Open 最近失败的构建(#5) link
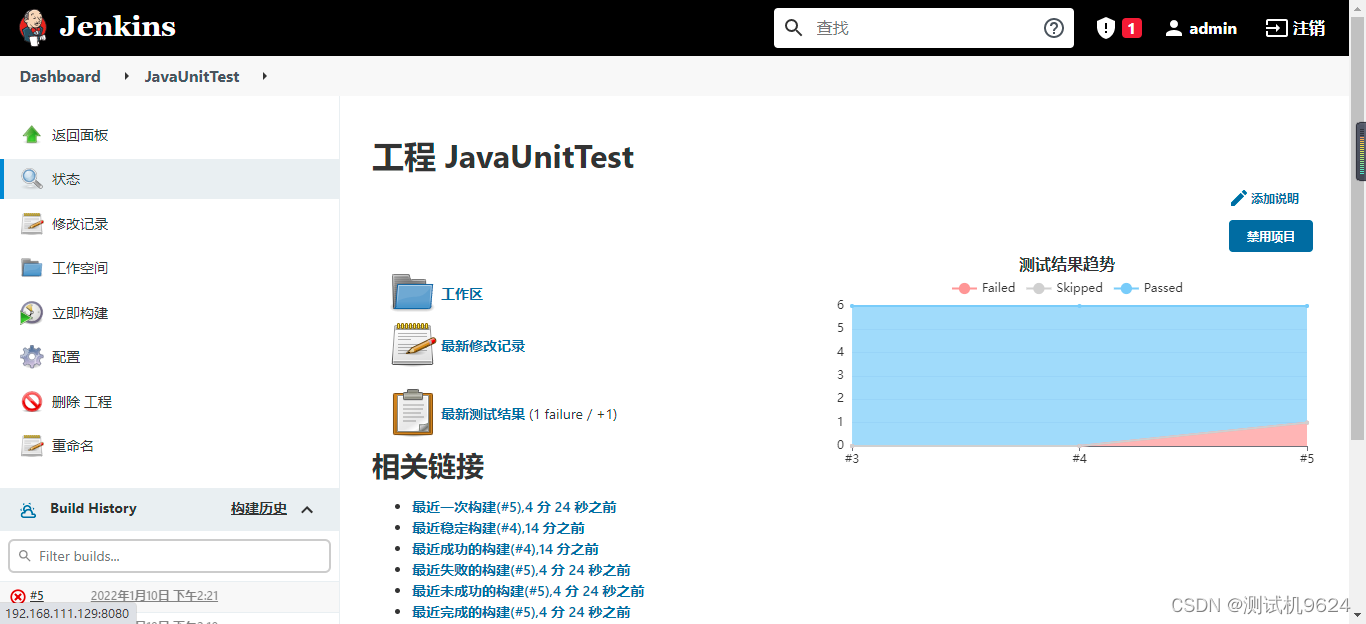1366x624 pixels. point(521,570)
